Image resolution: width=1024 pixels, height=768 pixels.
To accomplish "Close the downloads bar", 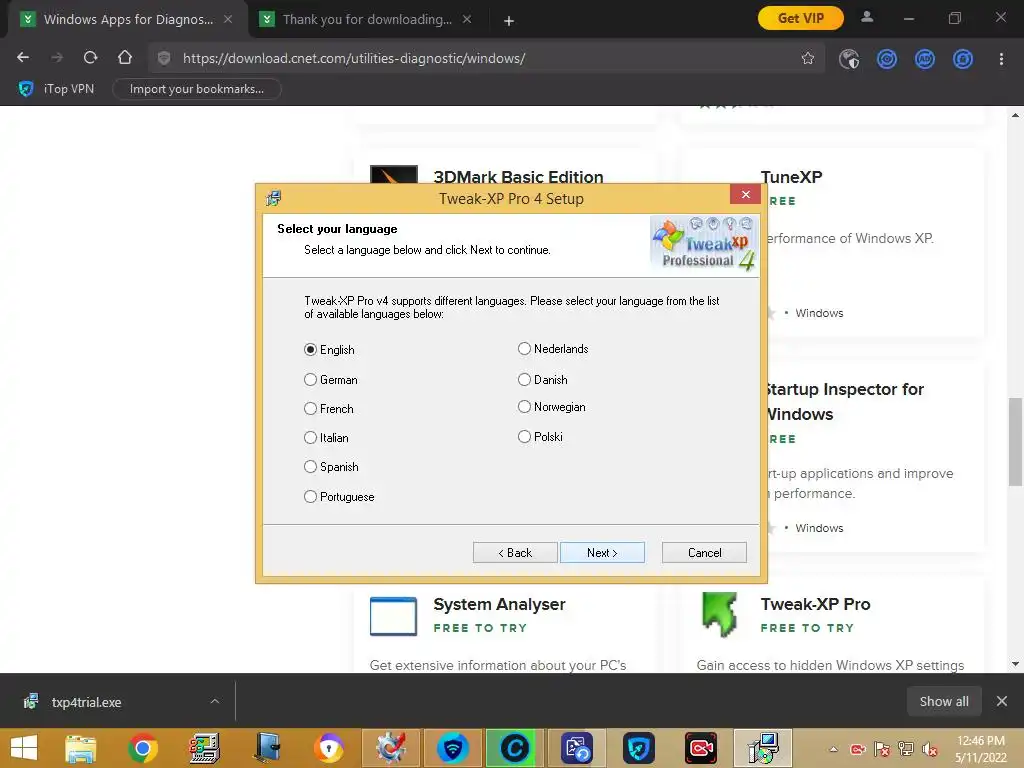I will tap(1001, 701).
